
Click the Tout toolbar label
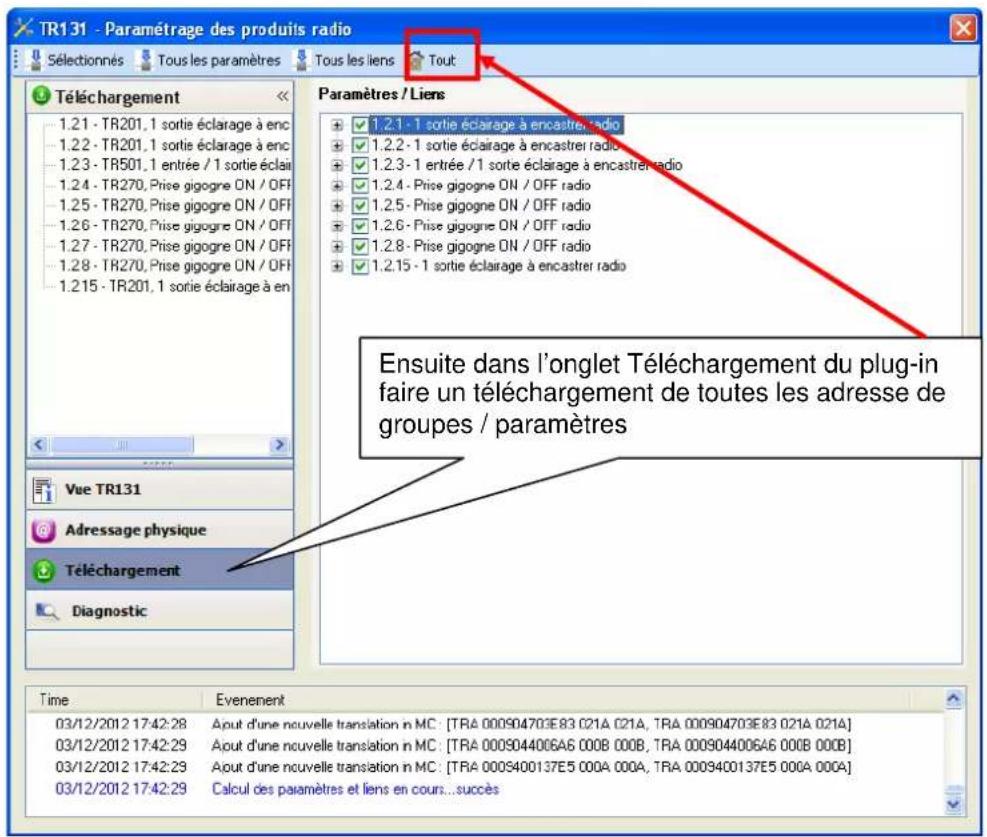442,60
